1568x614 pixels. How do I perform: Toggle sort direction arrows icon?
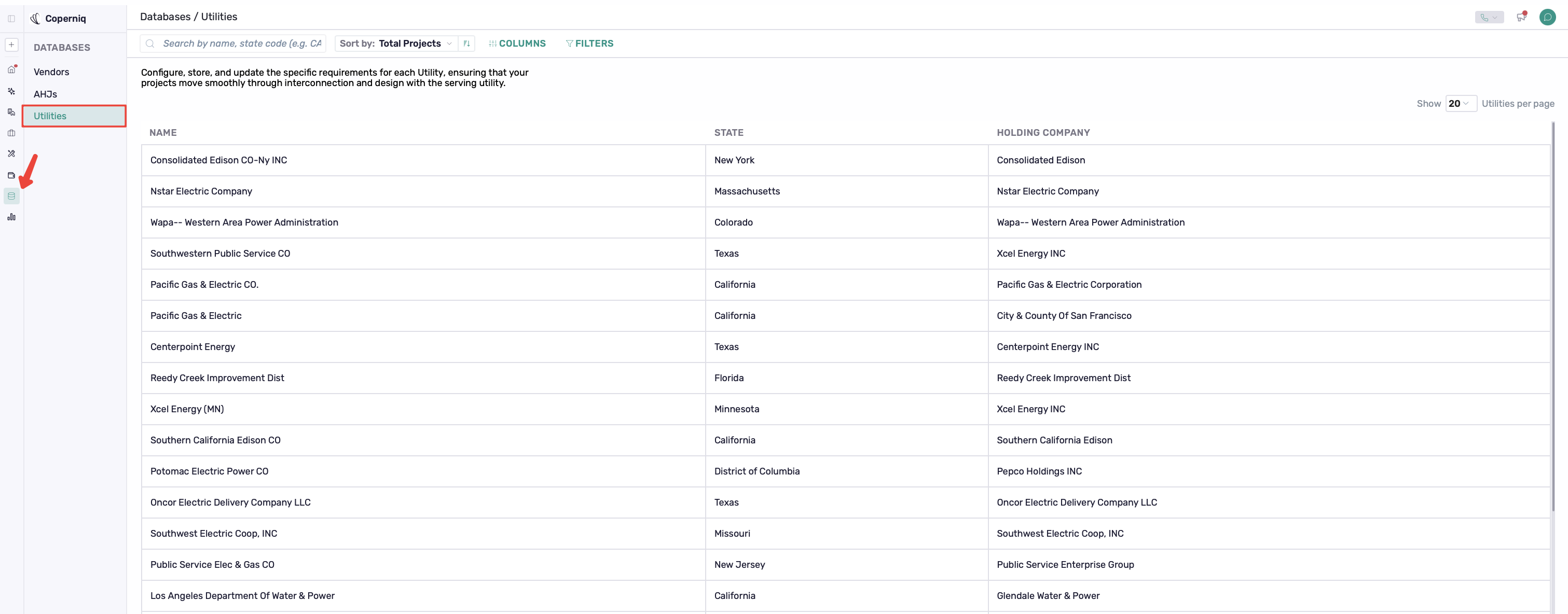(x=466, y=43)
